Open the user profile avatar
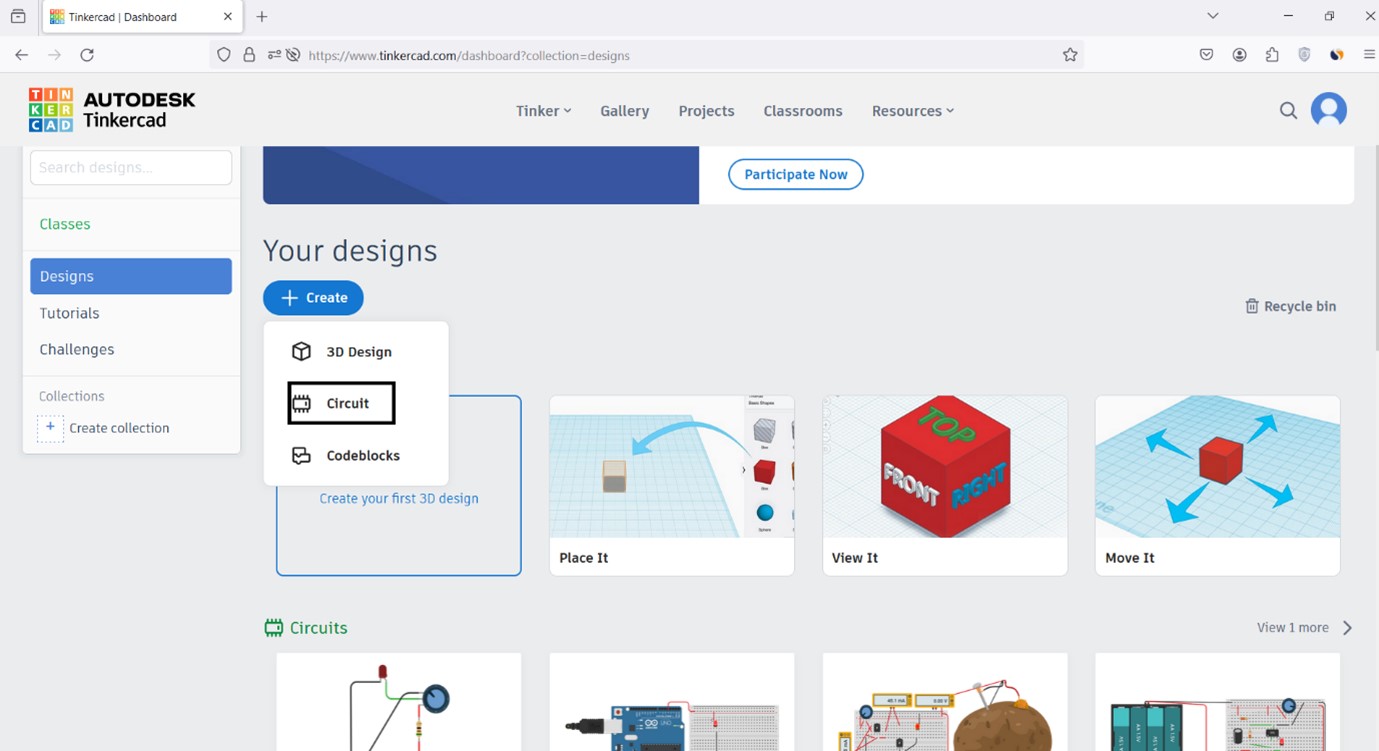The width and height of the screenshot is (1379, 751). coord(1329,110)
